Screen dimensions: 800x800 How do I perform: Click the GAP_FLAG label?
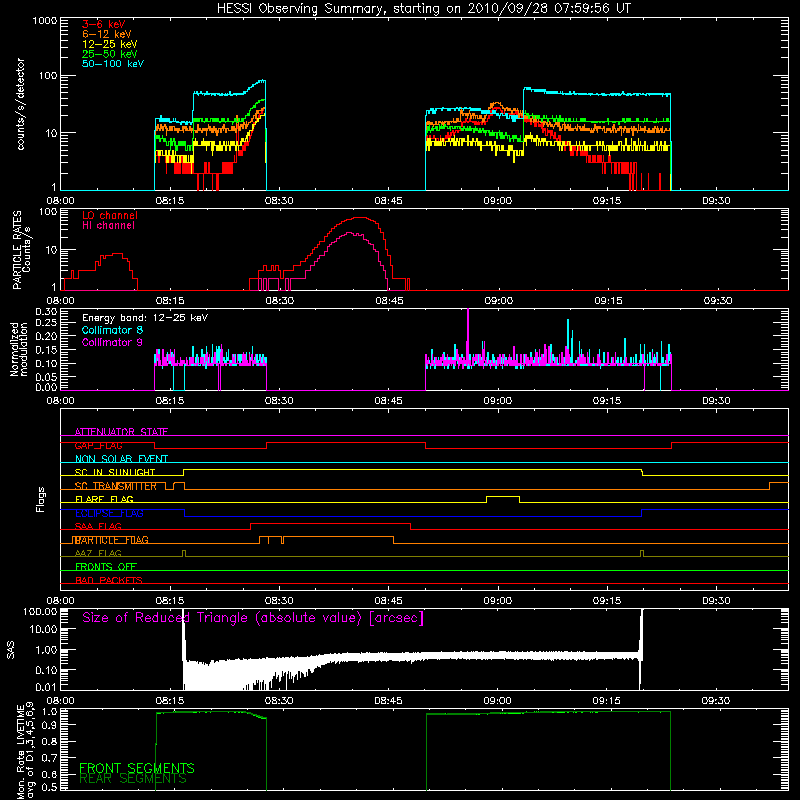pyautogui.click(x=98, y=445)
